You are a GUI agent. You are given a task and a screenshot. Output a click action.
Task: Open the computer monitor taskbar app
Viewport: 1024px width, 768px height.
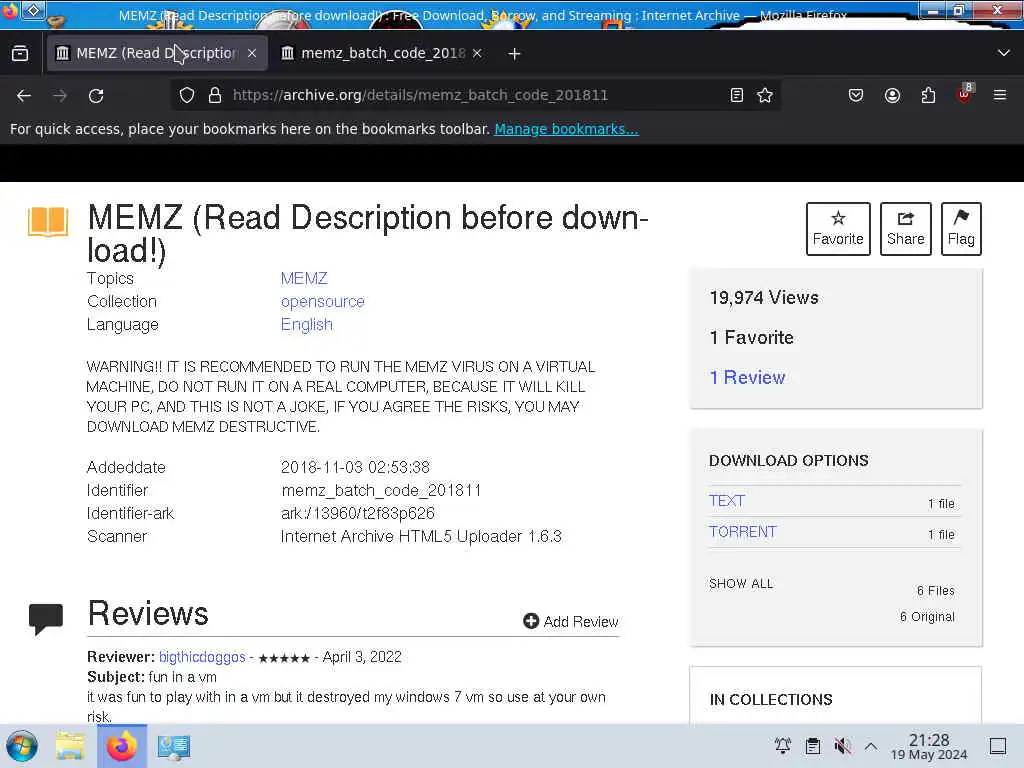tap(173, 746)
